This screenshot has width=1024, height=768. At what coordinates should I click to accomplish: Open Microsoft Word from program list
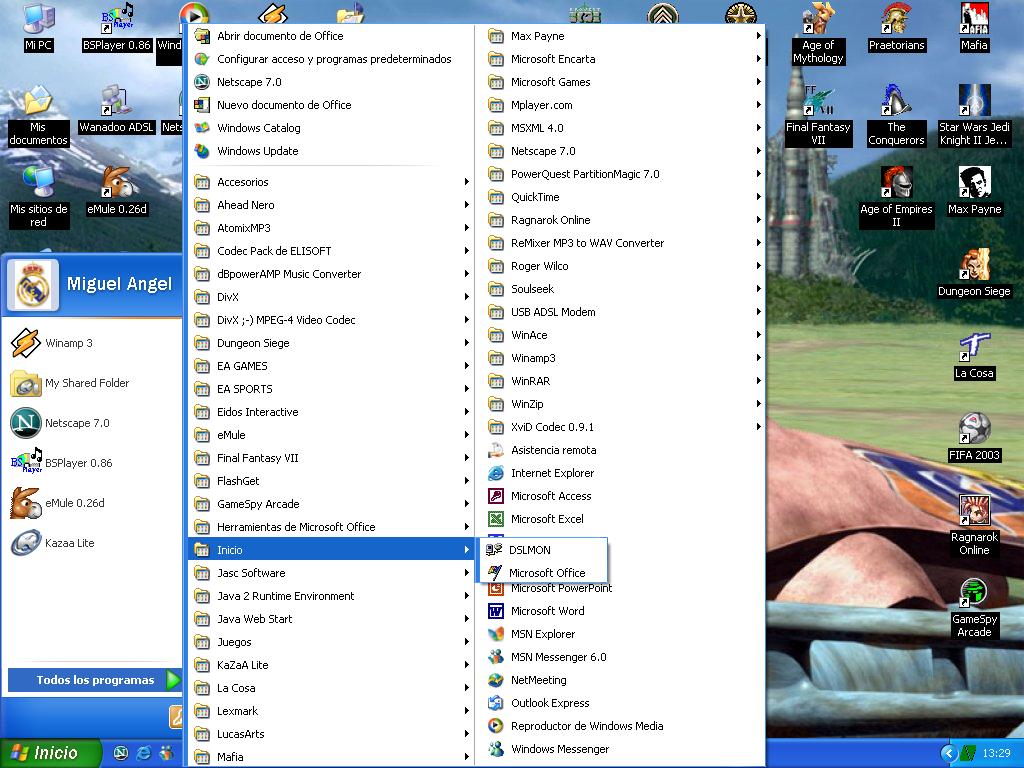coord(547,611)
